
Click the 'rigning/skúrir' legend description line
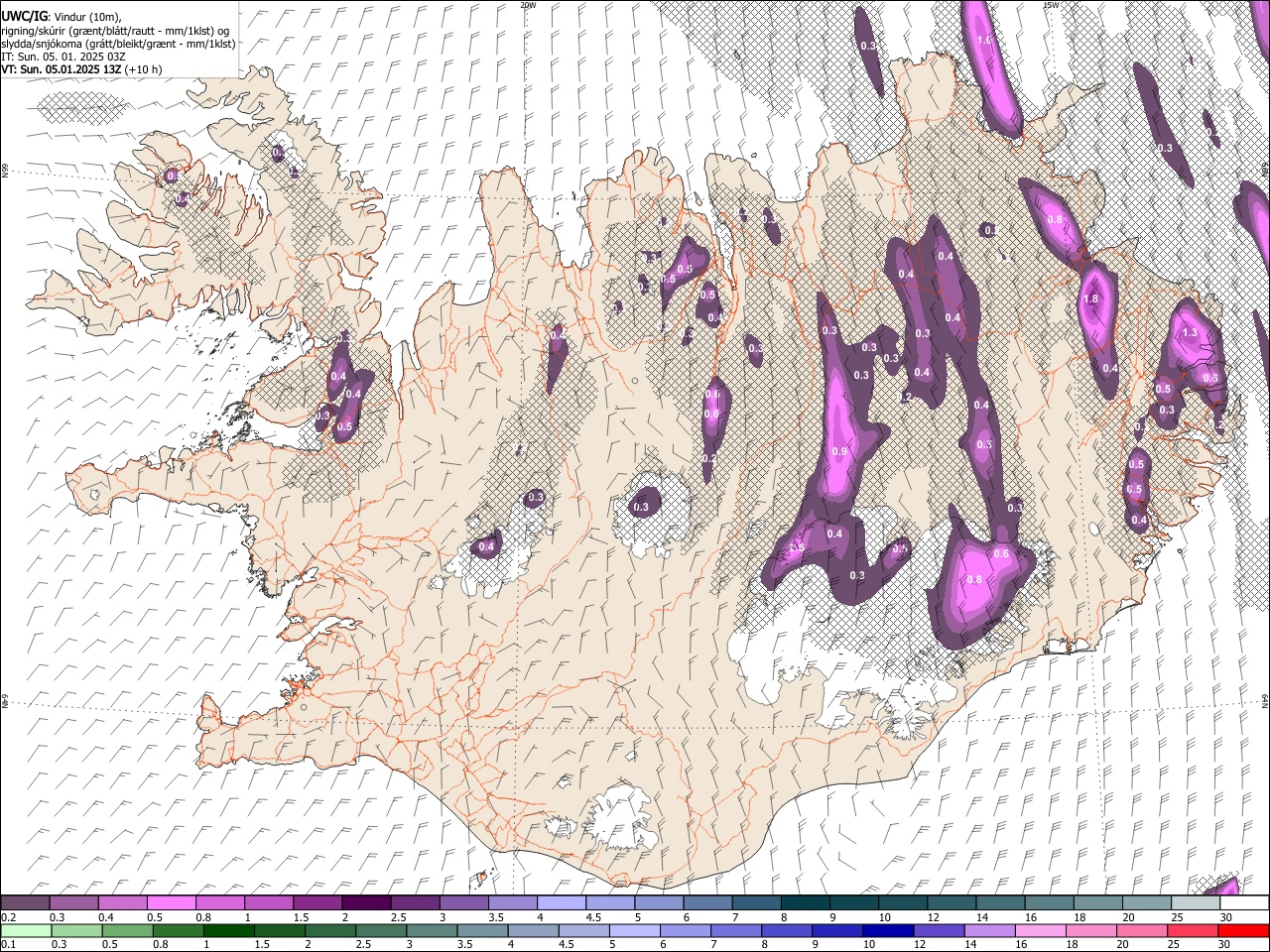click(x=115, y=31)
